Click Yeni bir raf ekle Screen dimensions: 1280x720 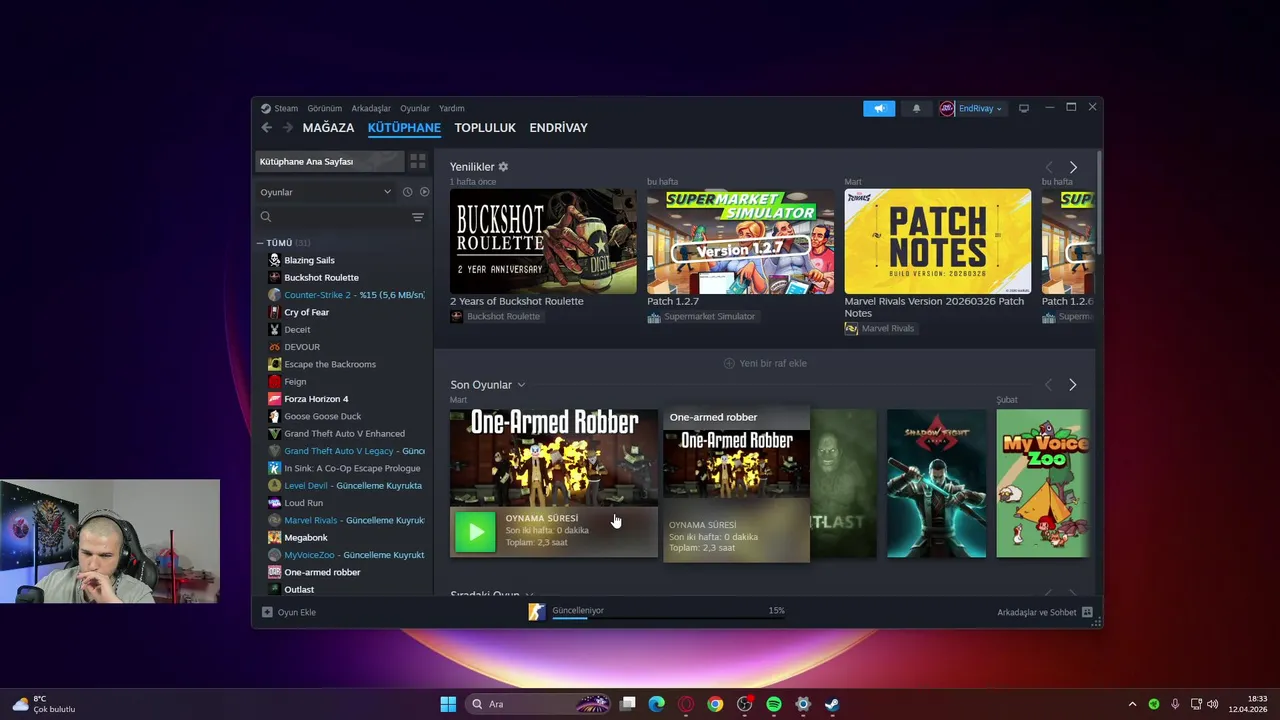tap(765, 363)
